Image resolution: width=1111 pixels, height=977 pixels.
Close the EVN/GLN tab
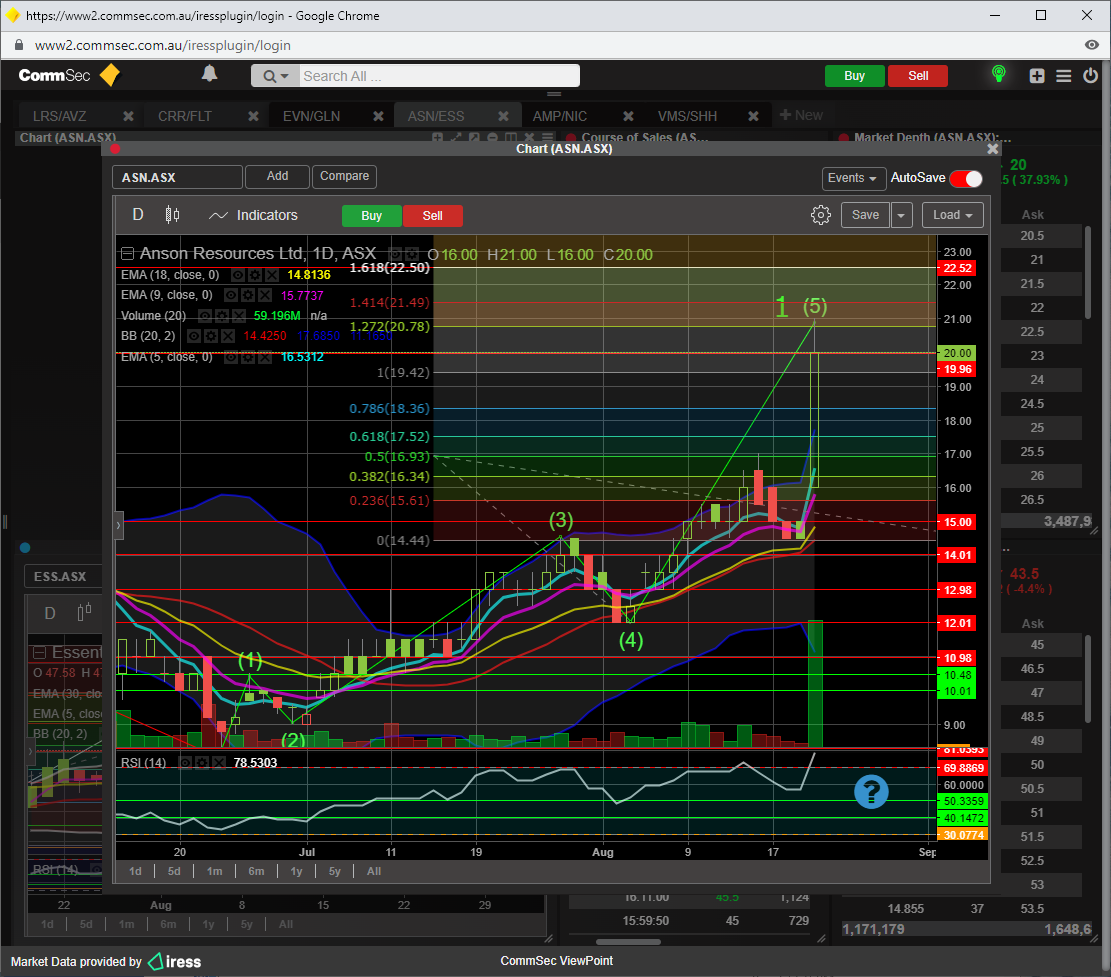378,116
